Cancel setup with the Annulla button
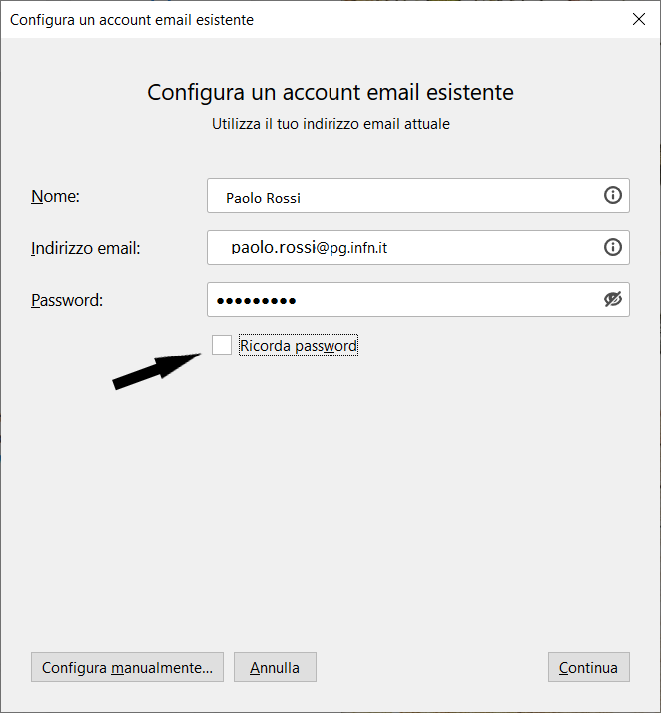The width and height of the screenshot is (661, 713). (275, 667)
